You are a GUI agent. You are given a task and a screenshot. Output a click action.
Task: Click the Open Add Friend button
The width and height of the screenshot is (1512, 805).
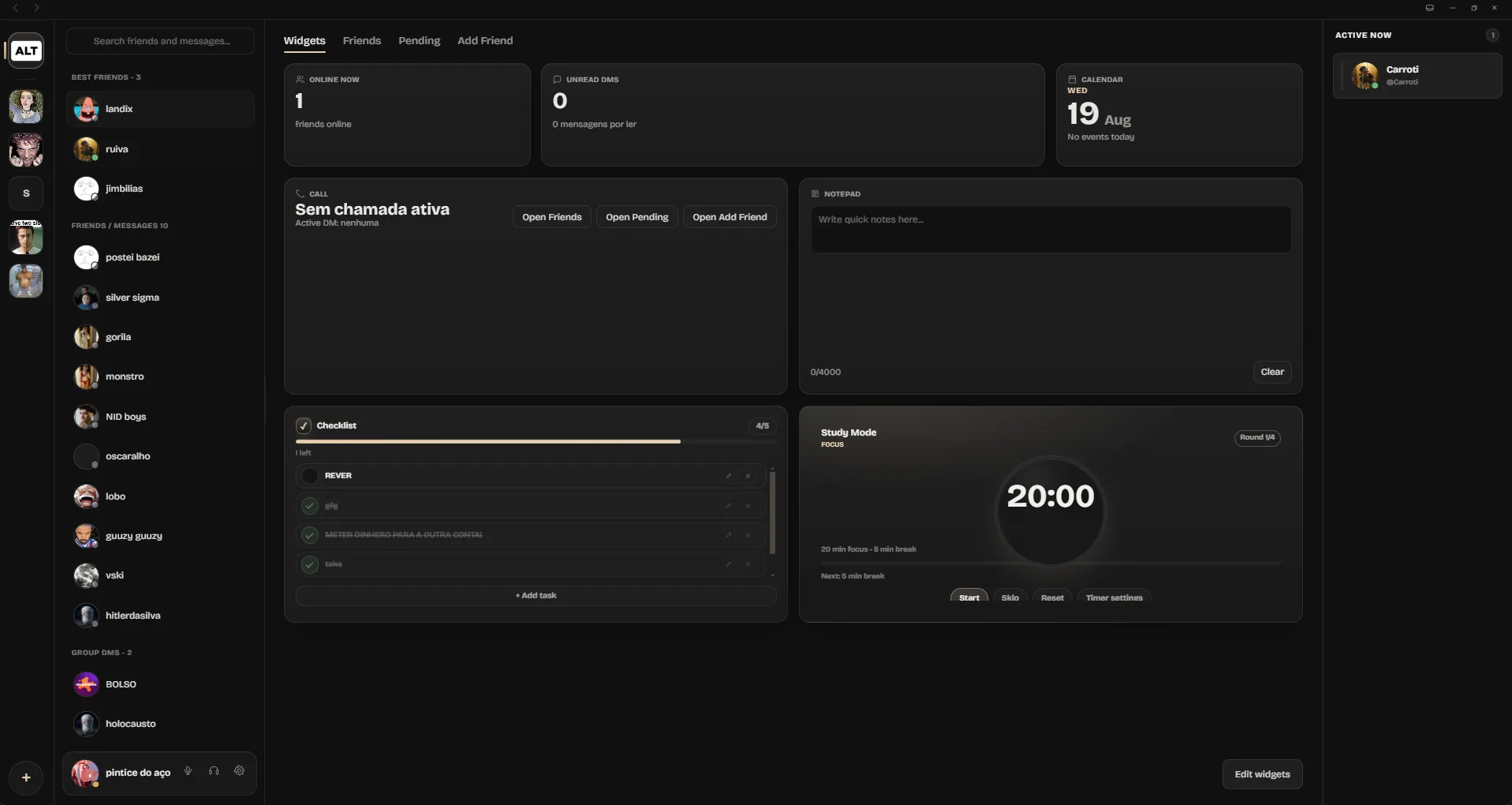point(730,217)
